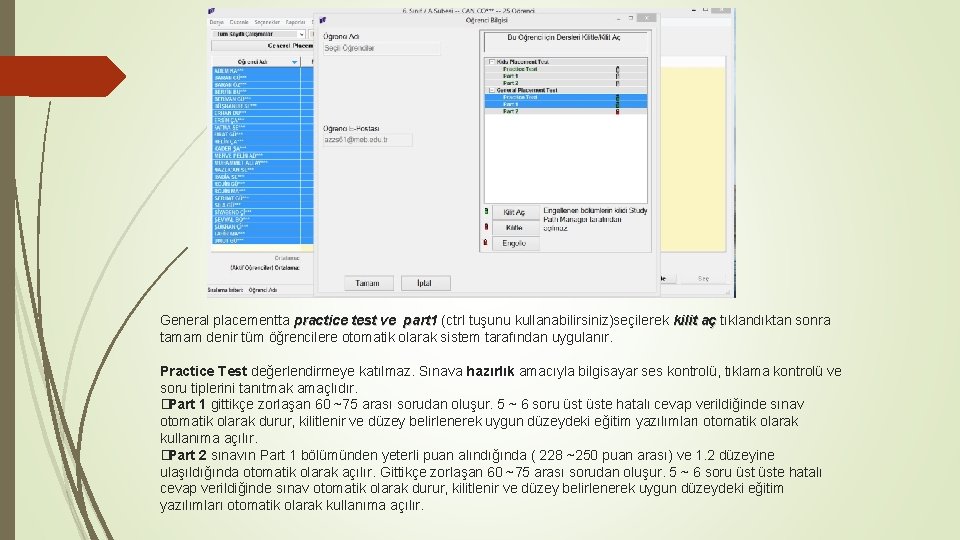Click the Öğrenci Adı input field
The height and width of the screenshot is (540, 960).
click(381, 48)
